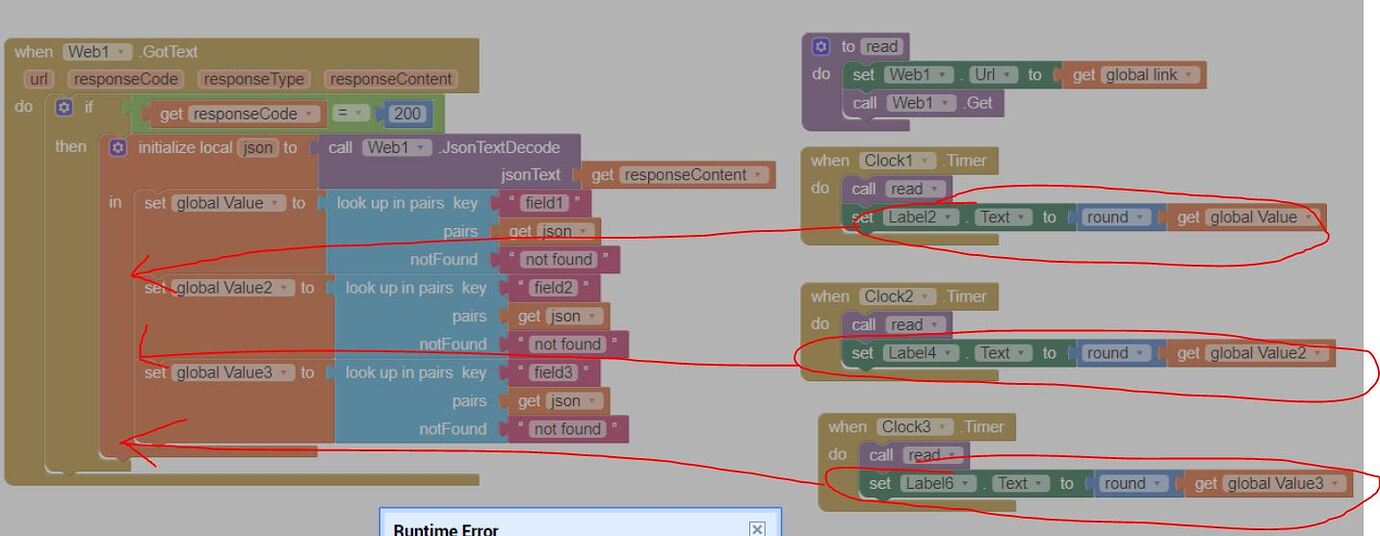Open the Url property dropdown
The image size is (1380, 536).
coord(993,75)
